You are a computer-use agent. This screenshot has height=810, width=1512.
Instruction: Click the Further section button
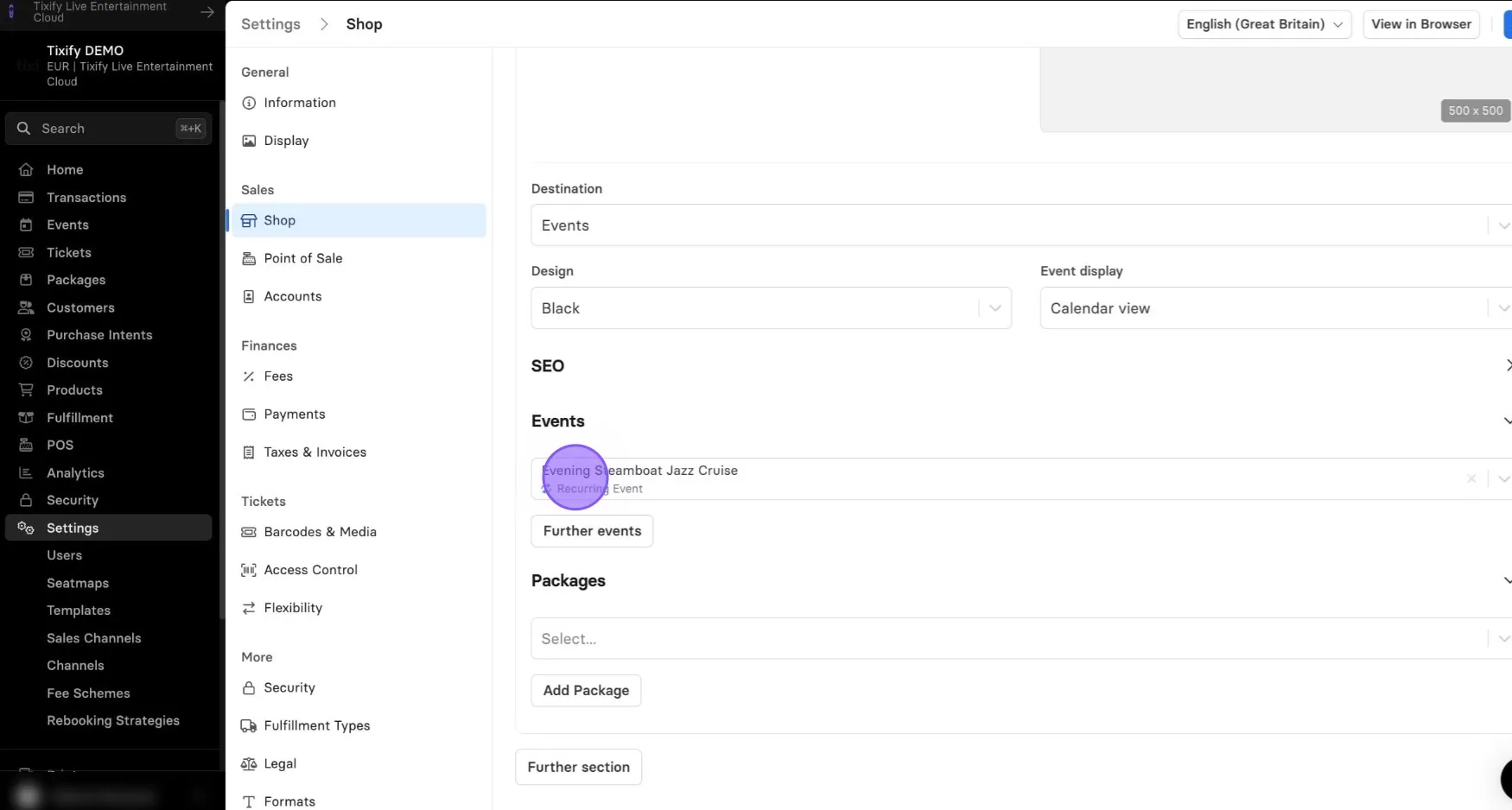[578, 767]
